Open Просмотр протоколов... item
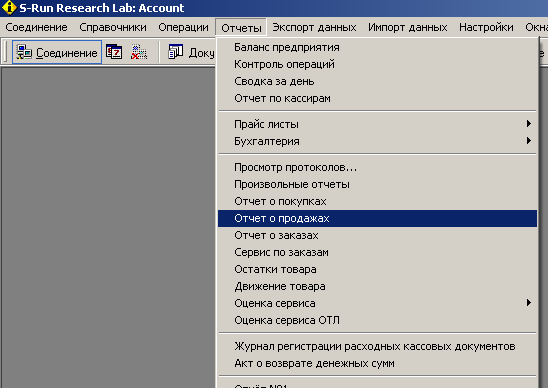This screenshot has width=548, height=388. (377, 167)
